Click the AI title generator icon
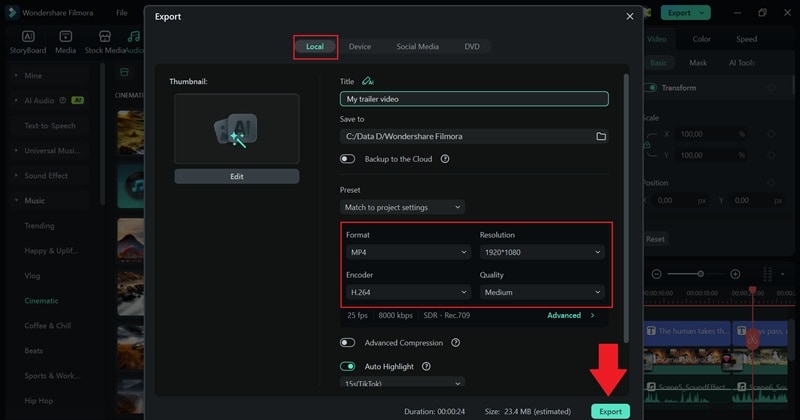This screenshot has width=800, height=420. [x=368, y=81]
